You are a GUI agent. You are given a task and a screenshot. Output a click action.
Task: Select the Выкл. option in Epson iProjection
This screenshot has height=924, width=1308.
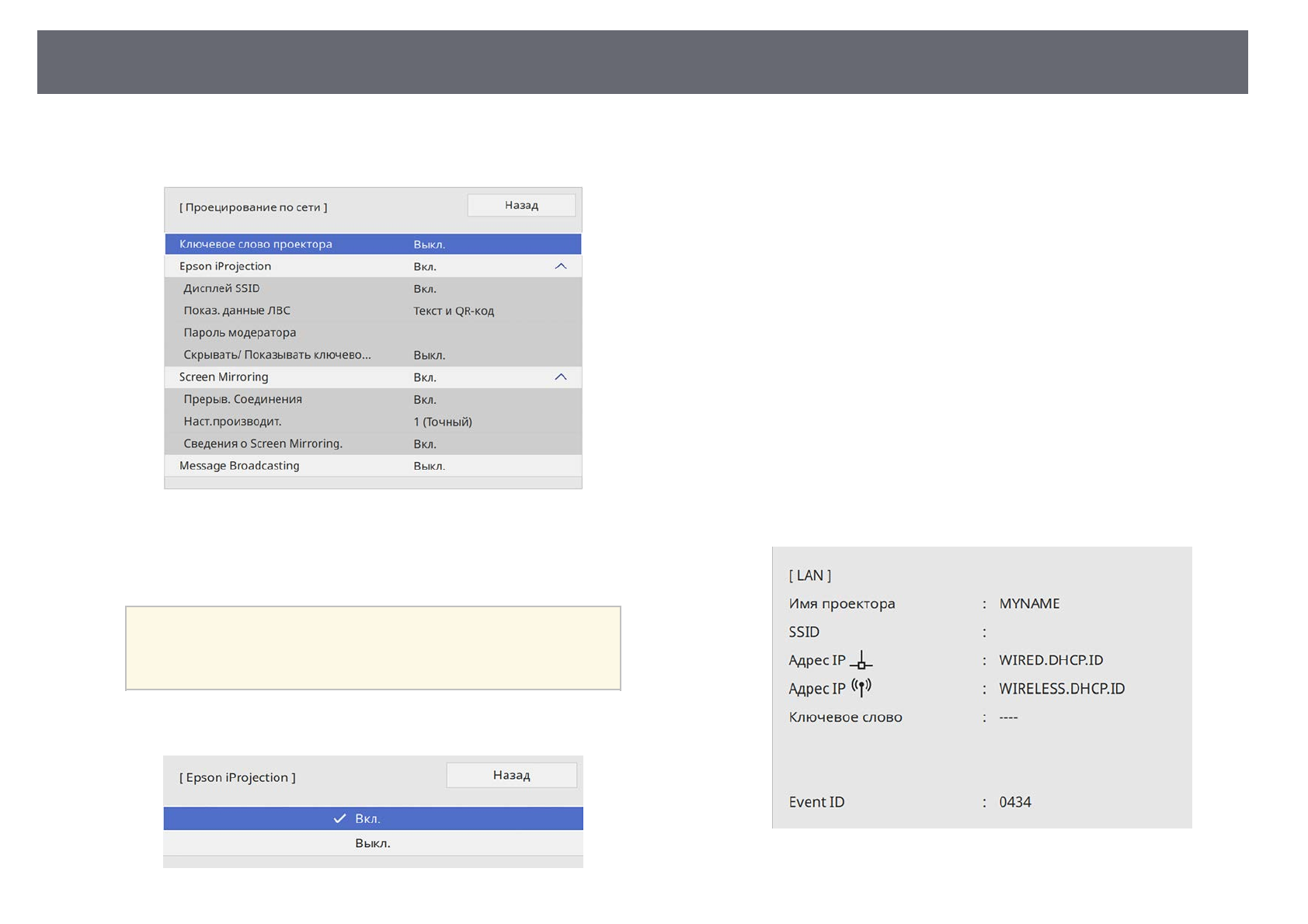coord(373,843)
